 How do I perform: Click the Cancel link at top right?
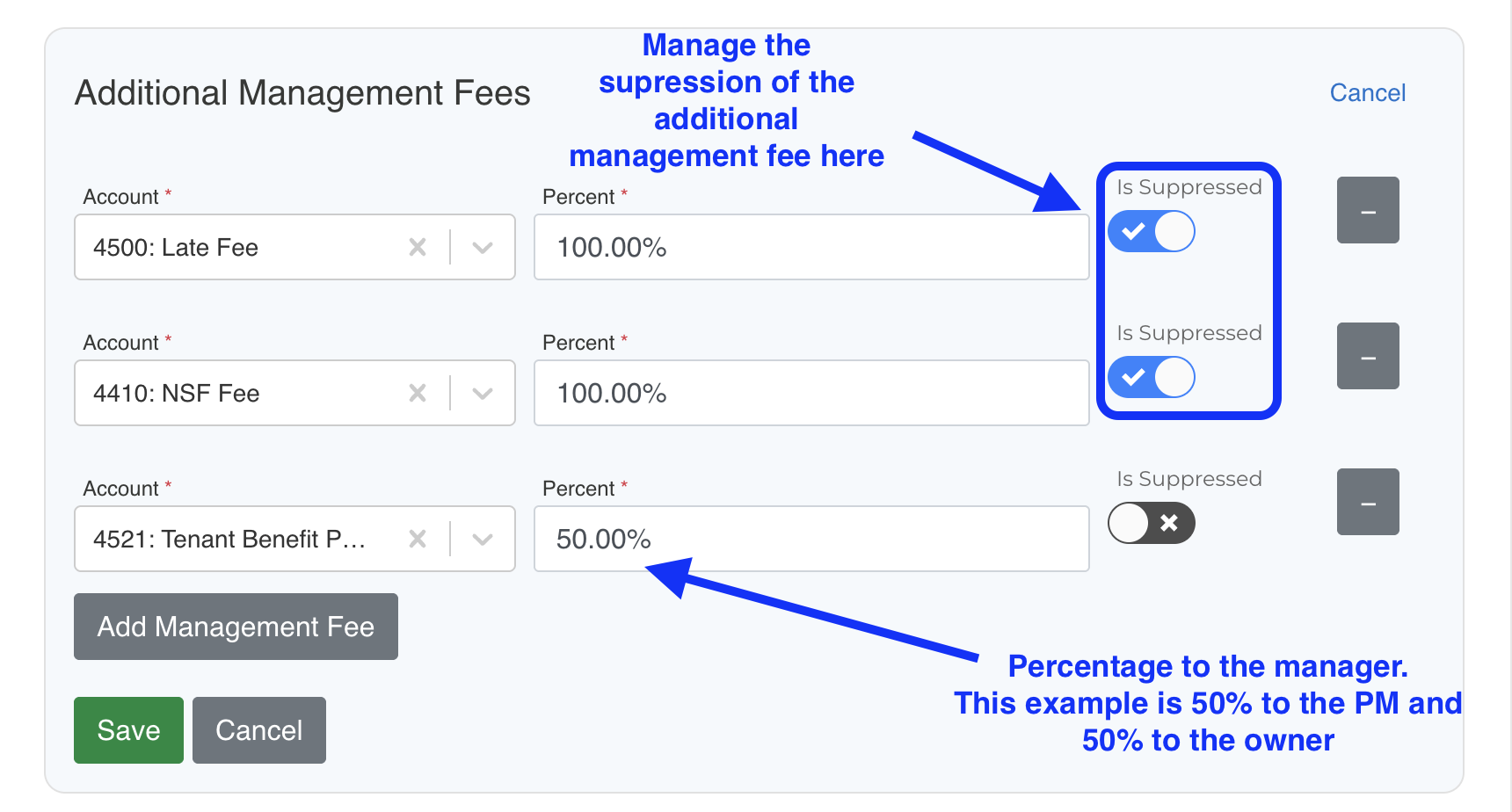[1367, 93]
